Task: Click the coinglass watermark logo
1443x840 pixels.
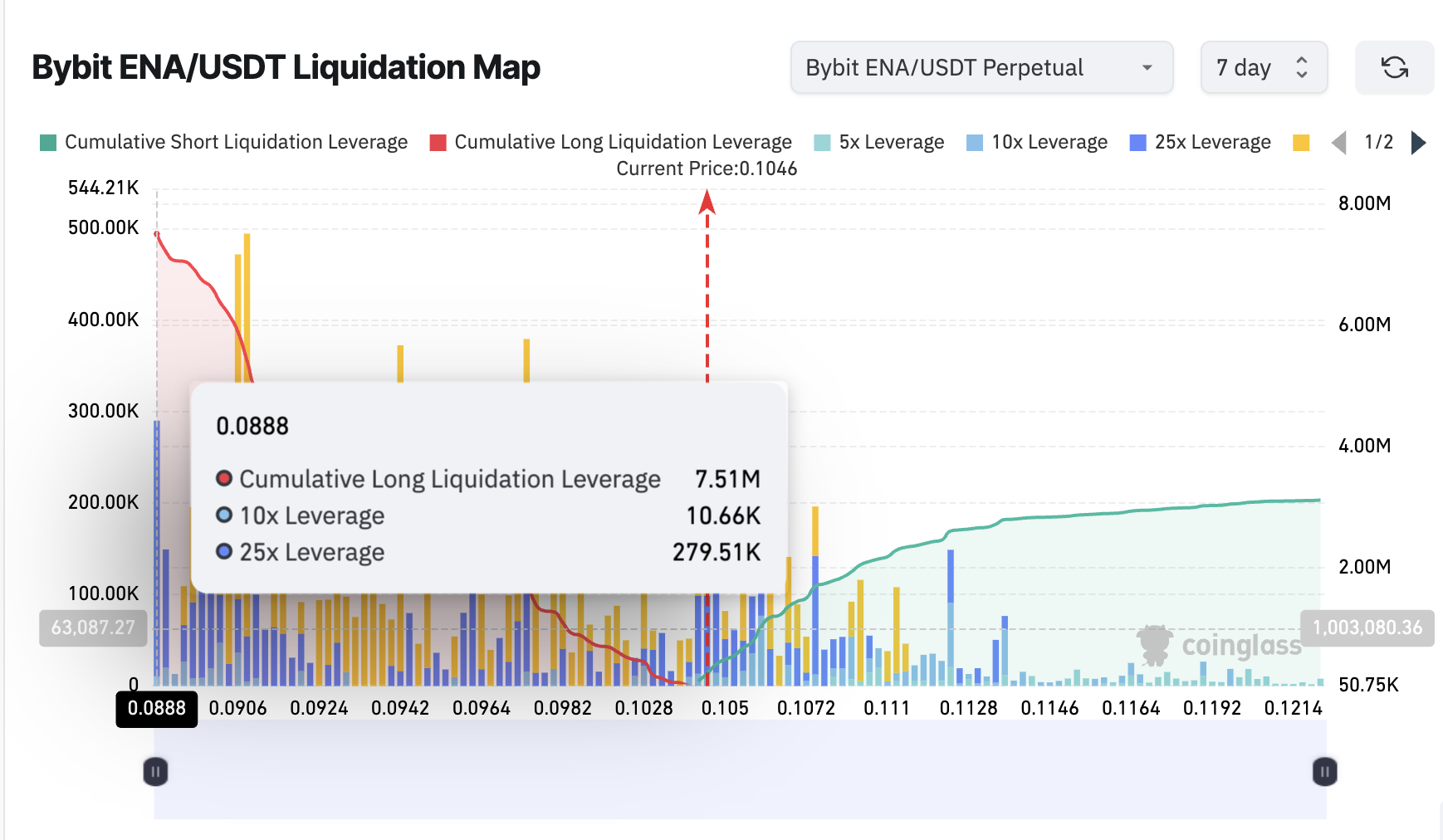Action: pos(1219,645)
